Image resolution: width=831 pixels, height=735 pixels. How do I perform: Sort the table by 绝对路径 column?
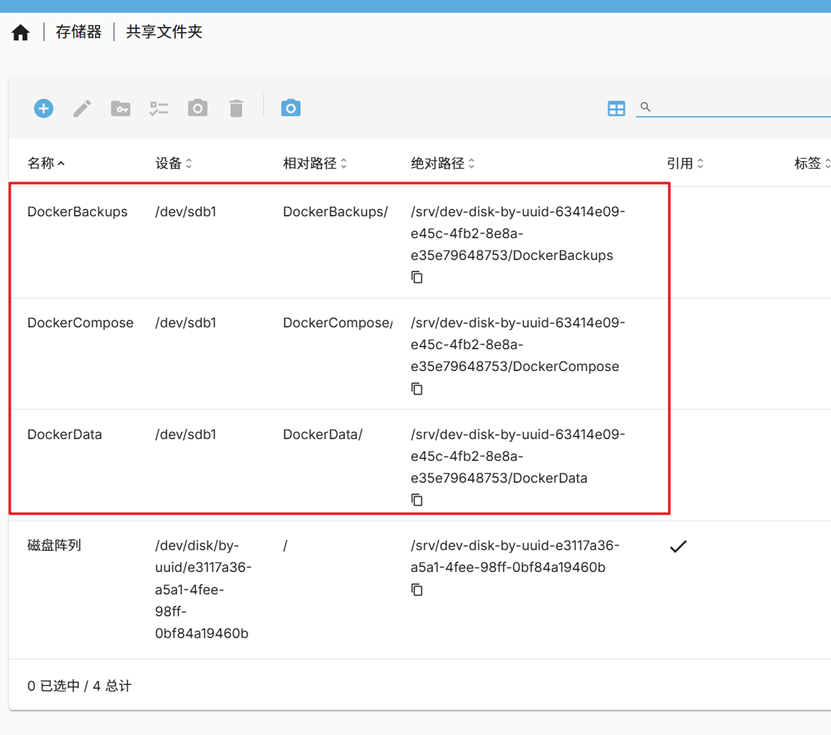coord(440,162)
